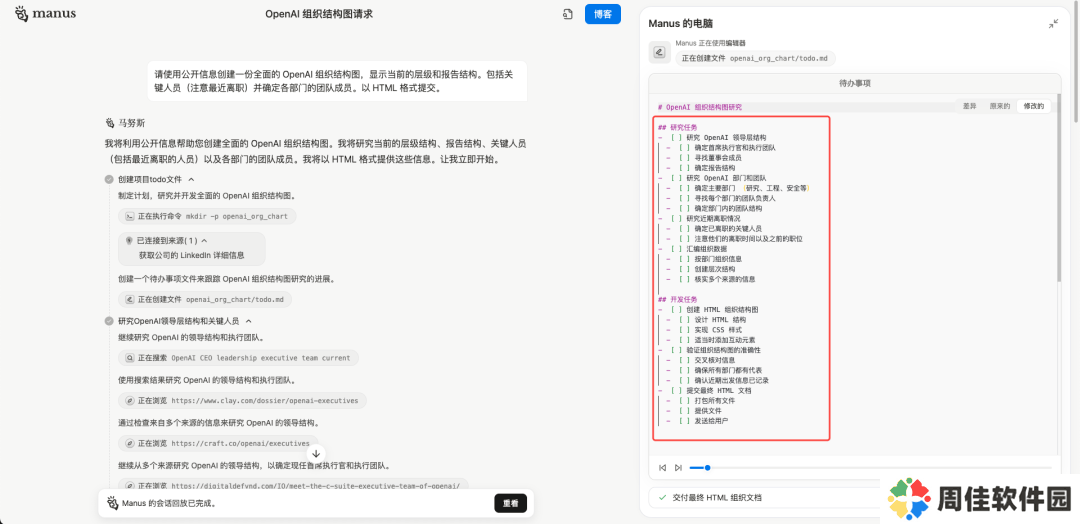Click the checkbox for 确定首席执行官和执行团队
This screenshot has height=524, width=1080.
click(685, 147)
